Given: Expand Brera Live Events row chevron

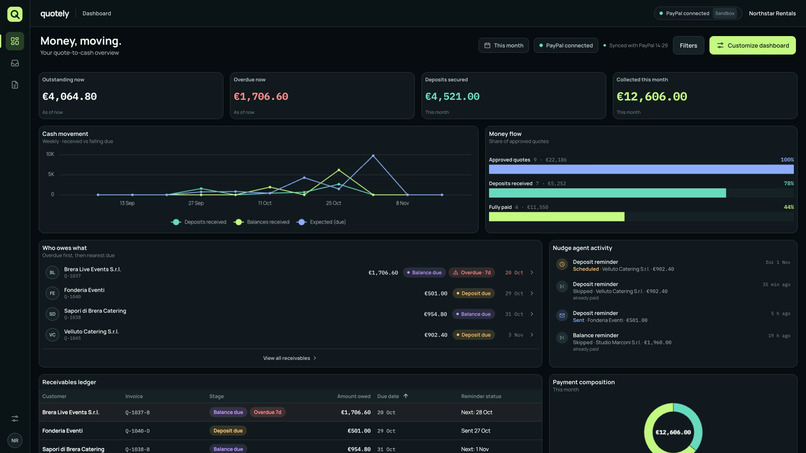Looking at the screenshot, I should pos(532,273).
